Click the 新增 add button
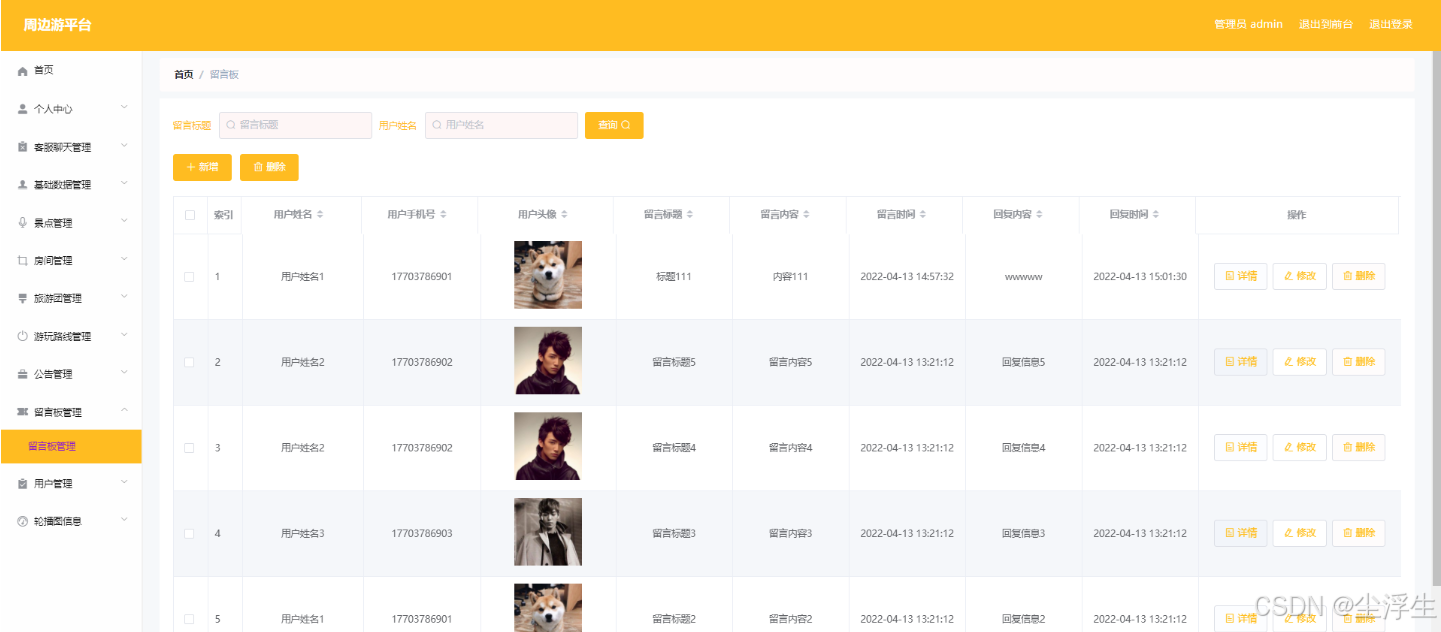Image resolution: width=1441 pixels, height=632 pixels. click(x=202, y=167)
